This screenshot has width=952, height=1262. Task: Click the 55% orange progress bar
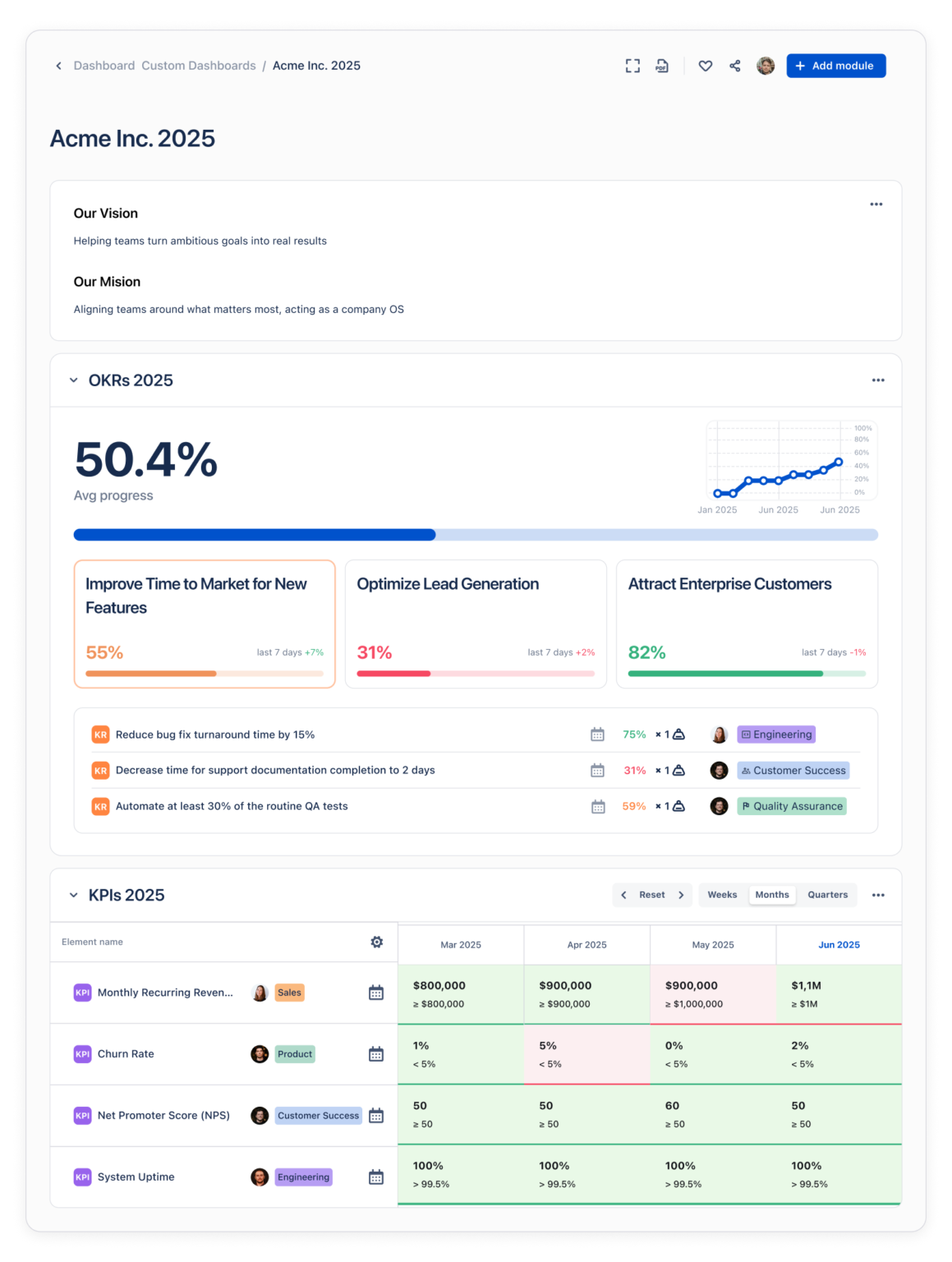point(205,674)
